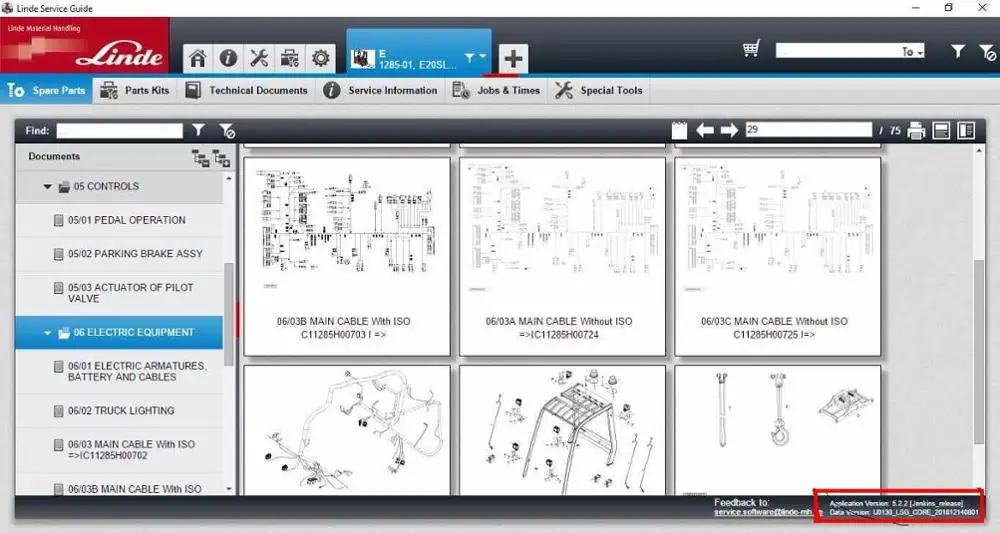Image resolution: width=1000 pixels, height=533 pixels.
Task: Open the wiring harness diagram thumbnail
Action: pos(346,430)
